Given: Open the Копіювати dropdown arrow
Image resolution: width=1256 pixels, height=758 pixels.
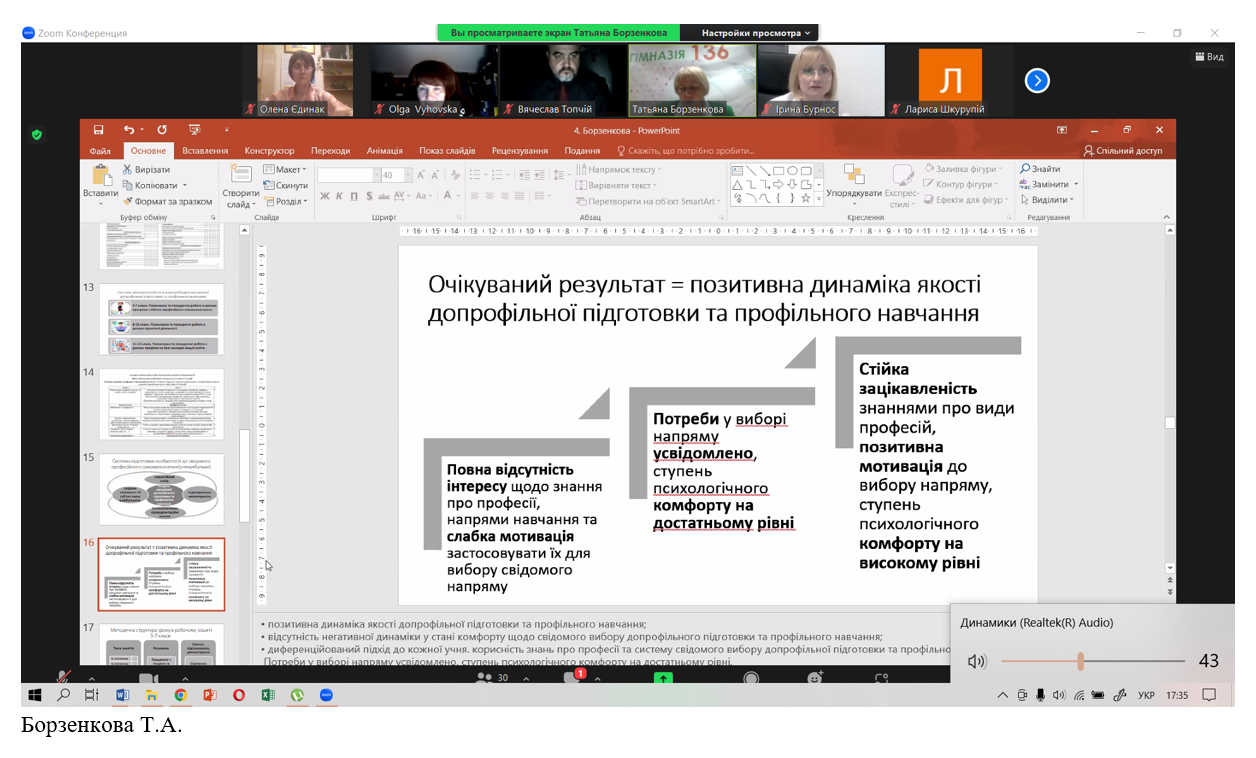Looking at the screenshot, I should 185,186.
